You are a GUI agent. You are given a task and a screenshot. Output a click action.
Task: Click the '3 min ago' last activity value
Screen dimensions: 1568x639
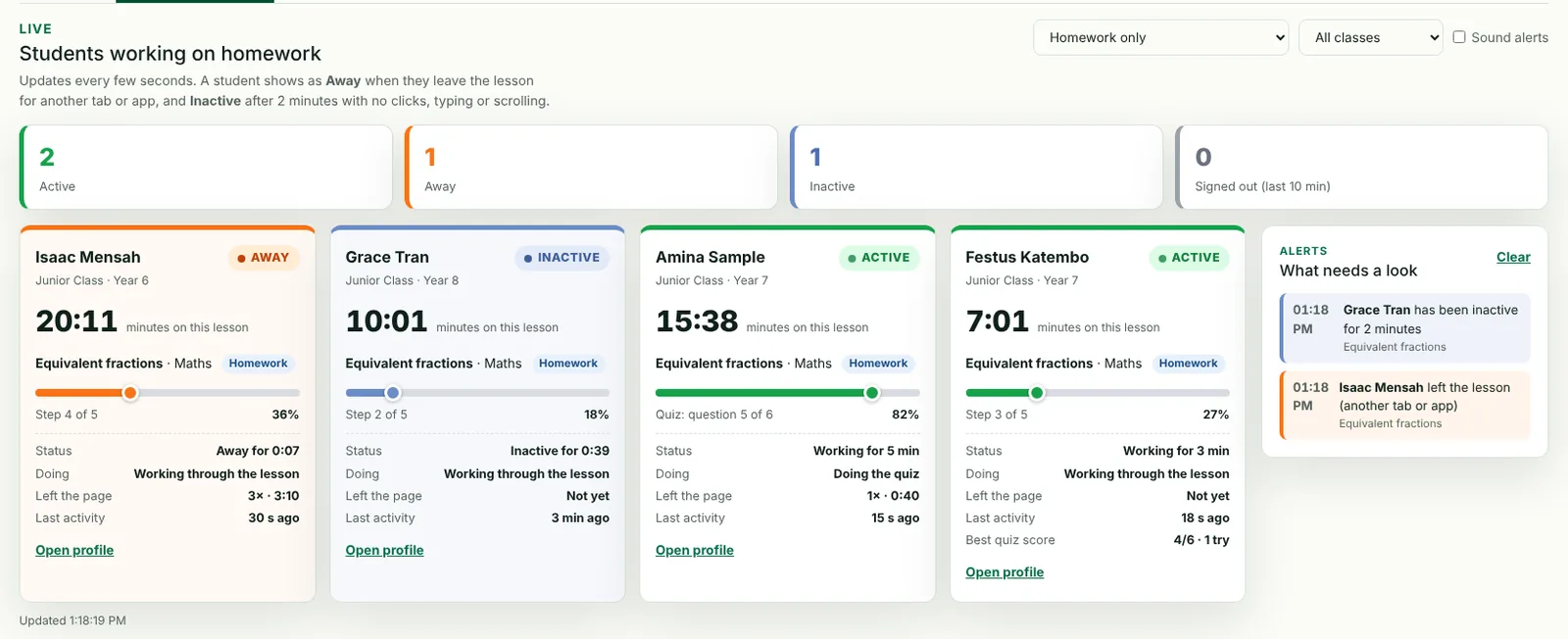click(x=580, y=517)
